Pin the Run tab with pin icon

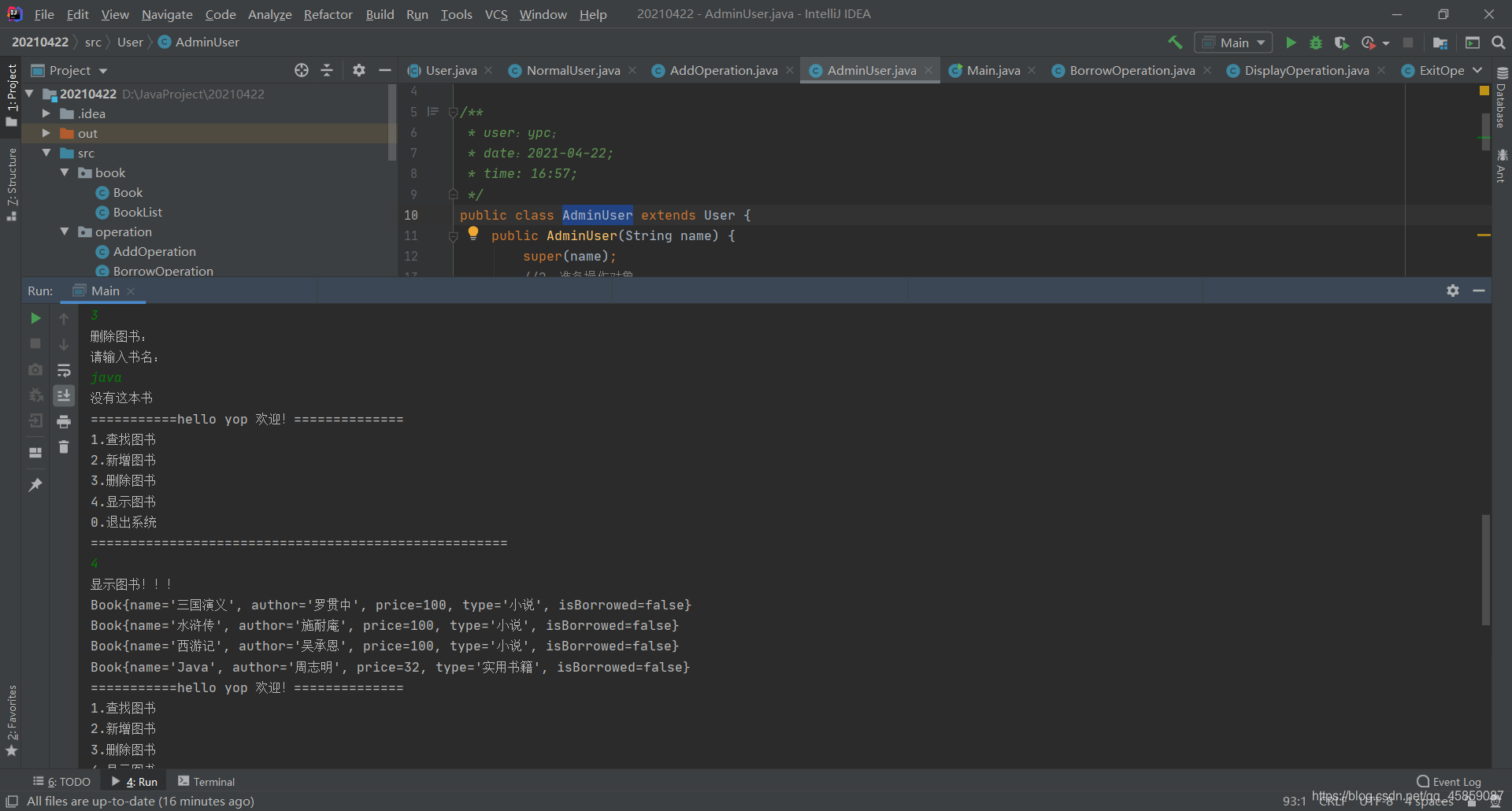(x=35, y=484)
